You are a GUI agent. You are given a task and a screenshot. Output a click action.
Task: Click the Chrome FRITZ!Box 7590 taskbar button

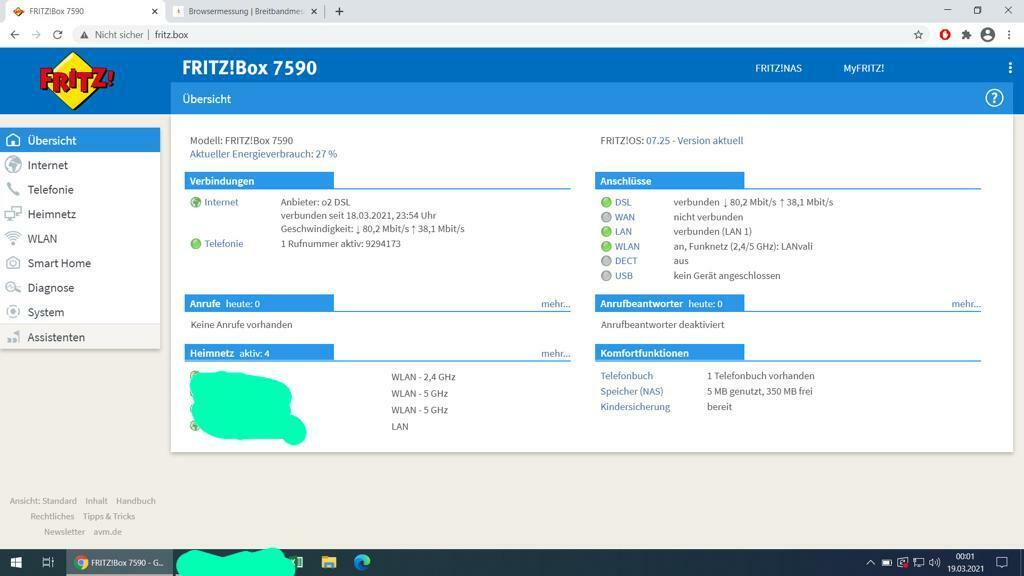[x=120, y=562]
